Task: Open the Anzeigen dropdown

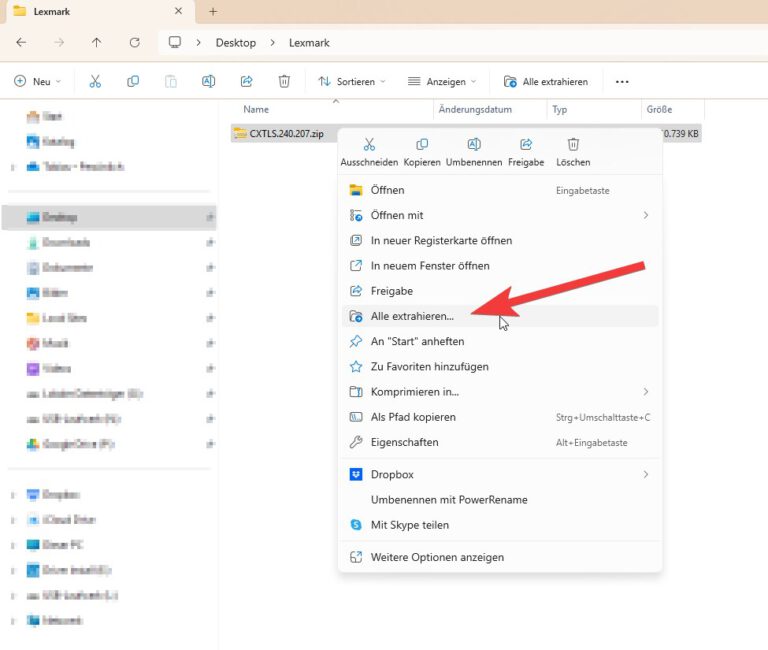Action: [x=442, y=81]
